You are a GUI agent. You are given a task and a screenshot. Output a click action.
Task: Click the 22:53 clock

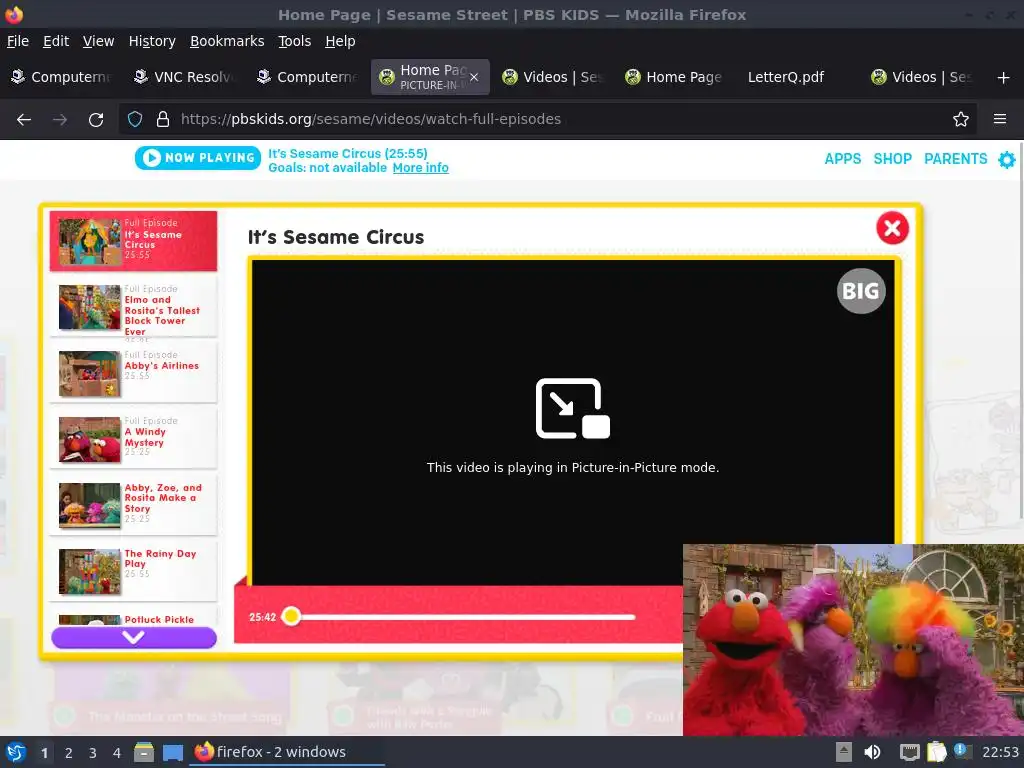point(1000,752)
